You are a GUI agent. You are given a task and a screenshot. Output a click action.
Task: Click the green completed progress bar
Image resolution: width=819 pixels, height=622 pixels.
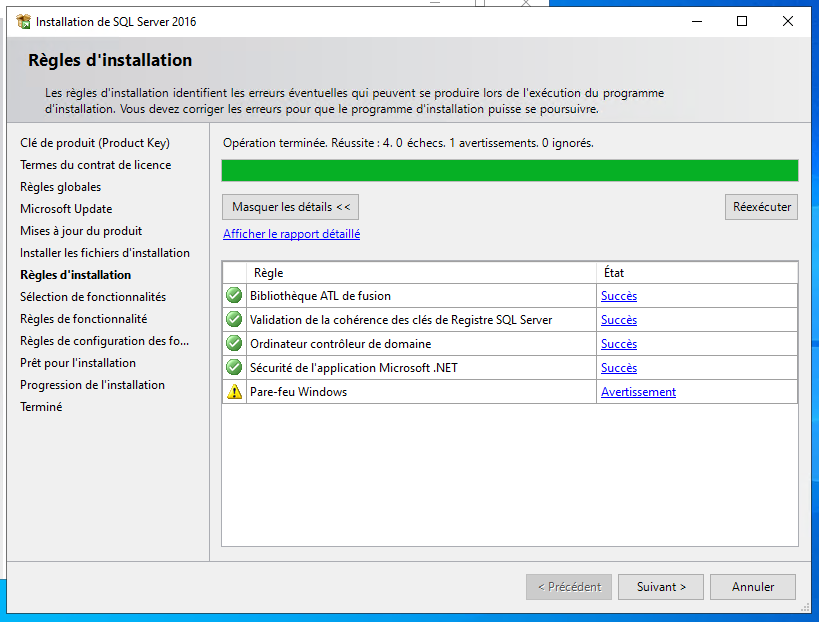(x=510, y=171)
